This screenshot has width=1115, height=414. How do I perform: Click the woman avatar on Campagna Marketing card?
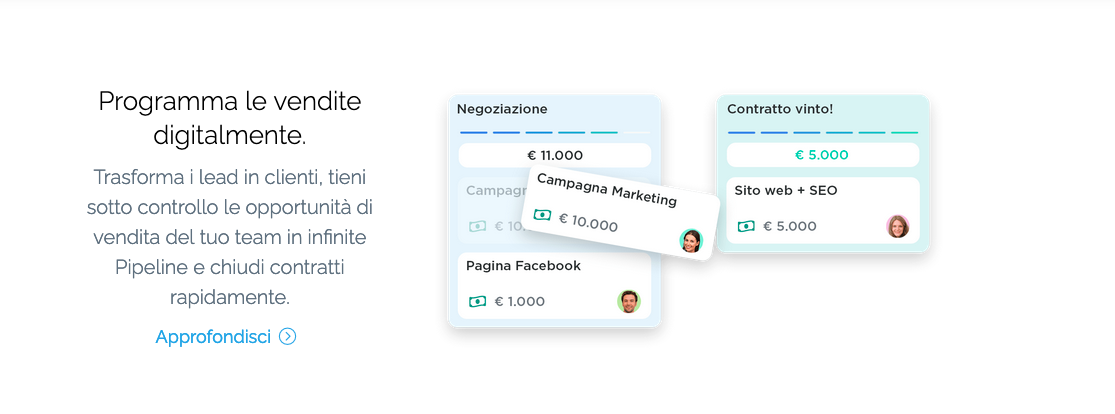tap(691, 240)
